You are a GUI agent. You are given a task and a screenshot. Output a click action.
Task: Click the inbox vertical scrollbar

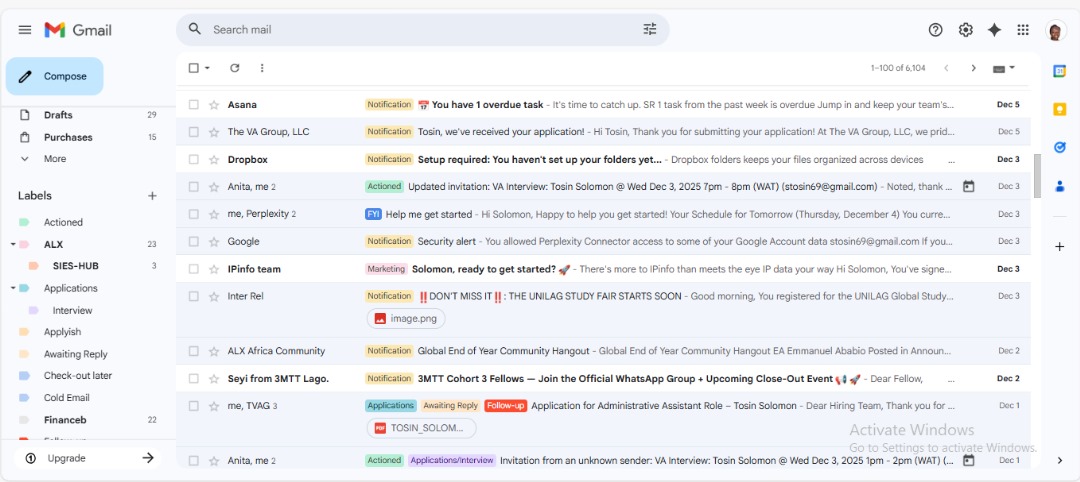coord(1037,176)
